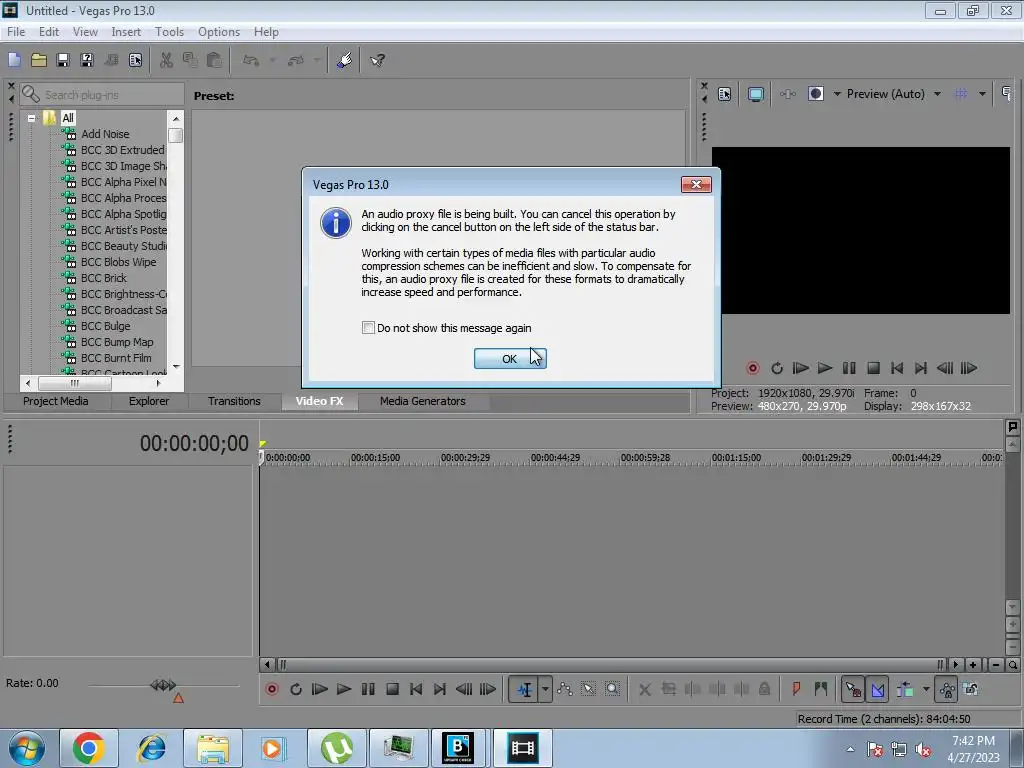
Task: Click the loop playback icon in timeline transport
Action: coord(296,689)
